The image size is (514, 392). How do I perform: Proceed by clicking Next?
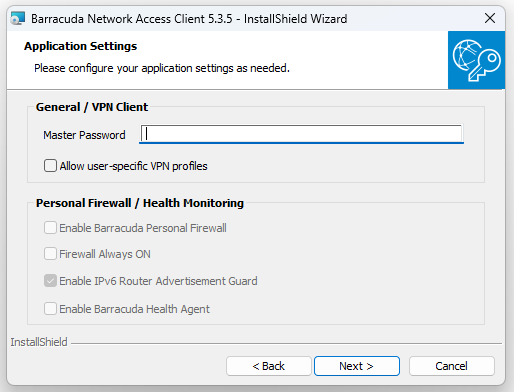pyautogui.click(x=357, y=366)
